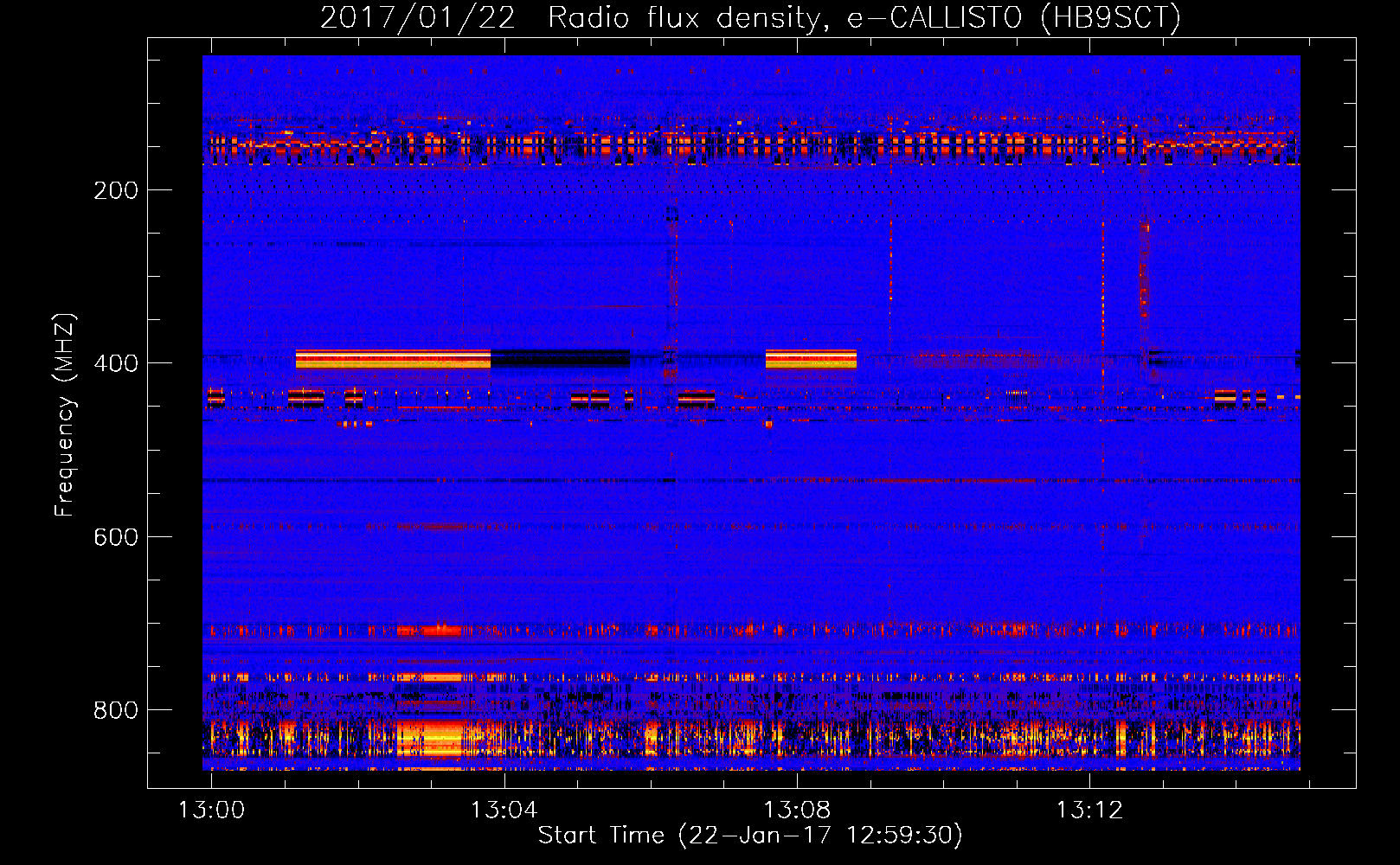The image size is (1400, 865).
Task: Click the 800 frequency tick label
Action: click(116, 710)
